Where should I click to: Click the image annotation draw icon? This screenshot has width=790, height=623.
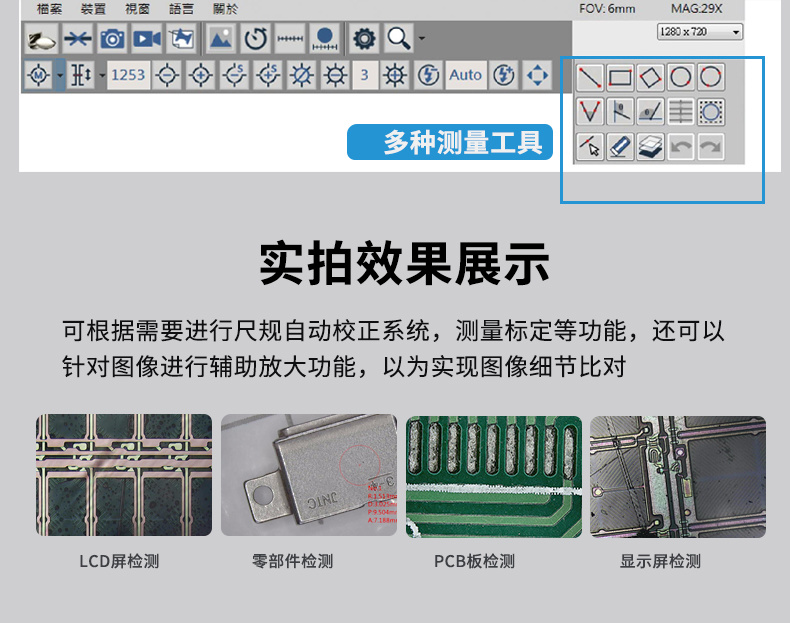181,38
